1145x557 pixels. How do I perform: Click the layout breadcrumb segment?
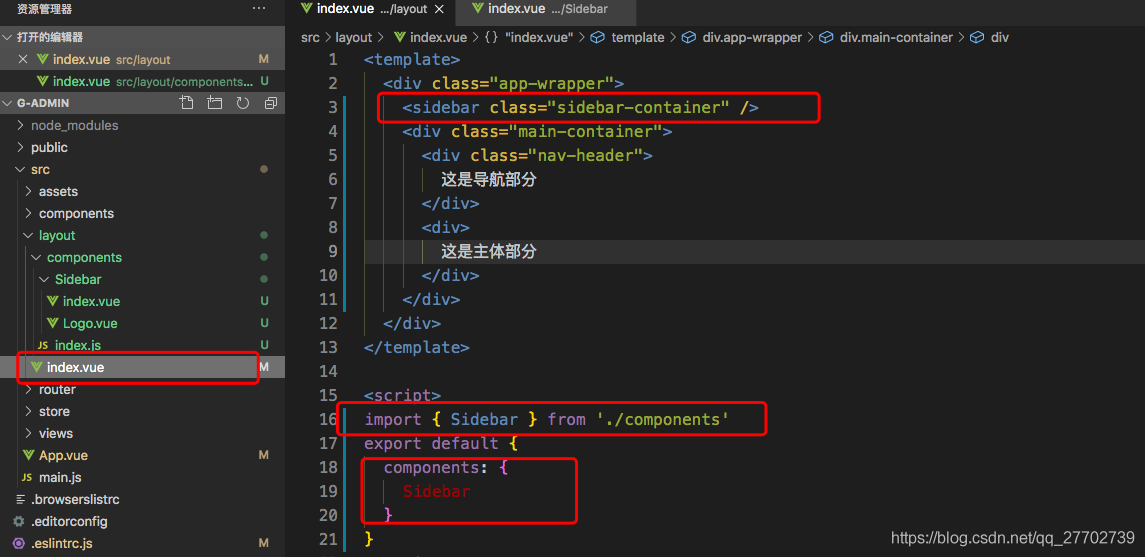353,37
